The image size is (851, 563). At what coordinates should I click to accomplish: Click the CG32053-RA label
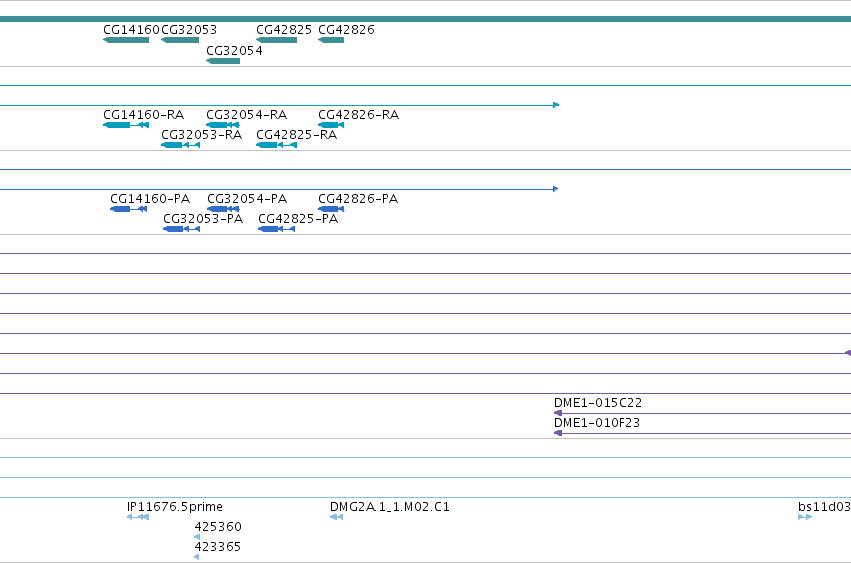coord(201,135)
